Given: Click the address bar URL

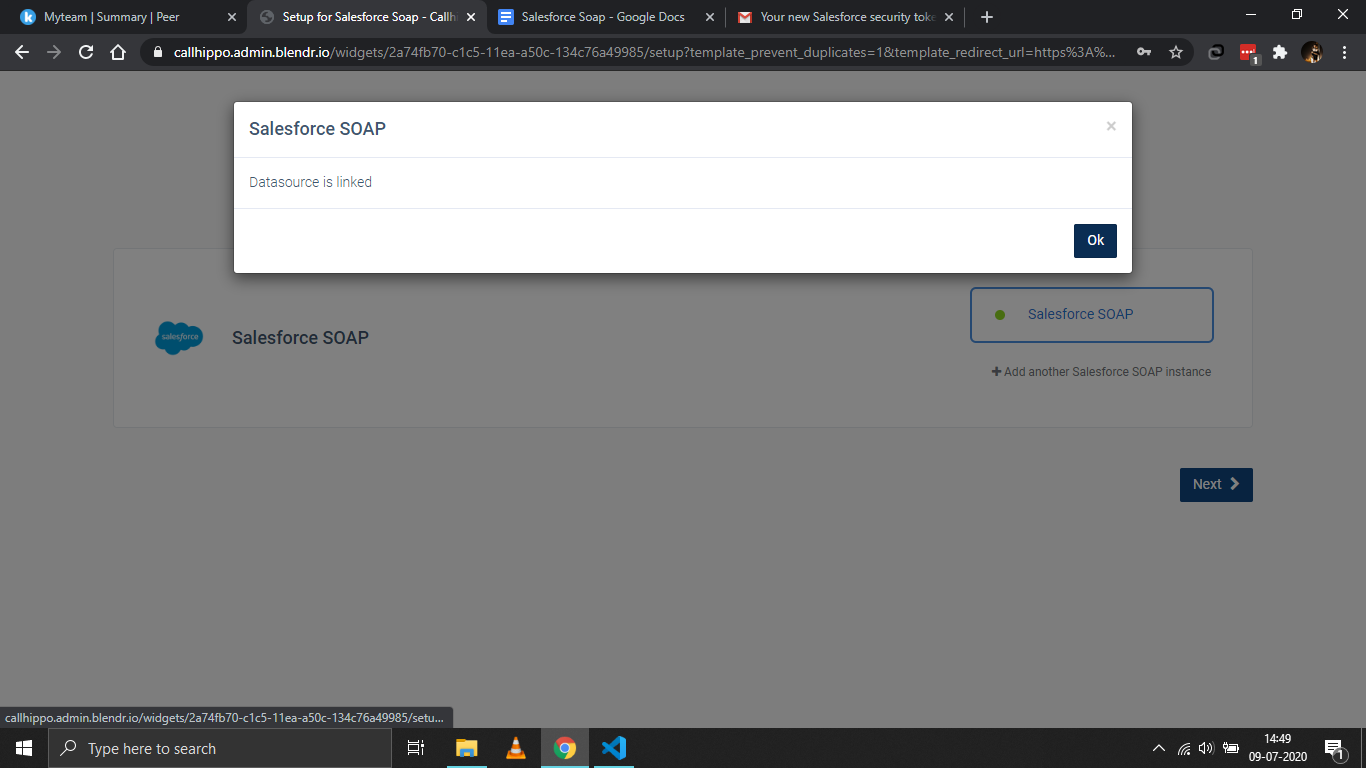Looking at the screenshot, I should [x=645, y=52].
